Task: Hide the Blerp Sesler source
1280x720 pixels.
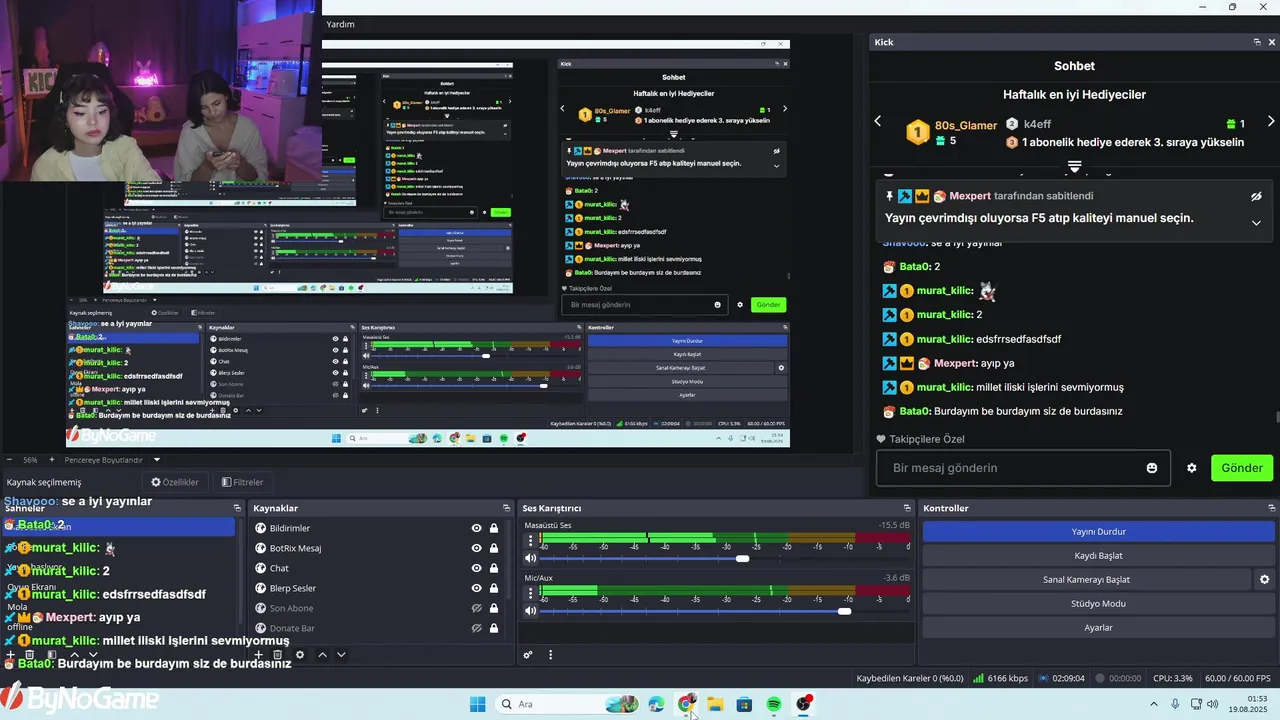Action: [476, 588]
